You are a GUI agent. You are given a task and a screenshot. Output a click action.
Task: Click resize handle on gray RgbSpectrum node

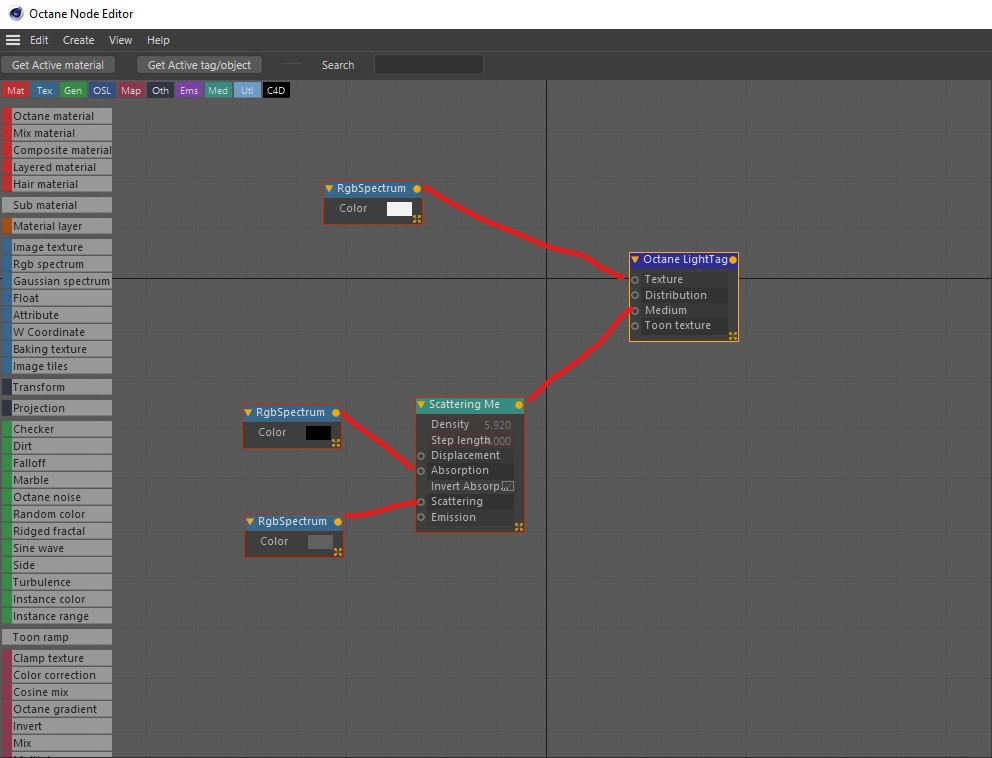tap(338, 552)
